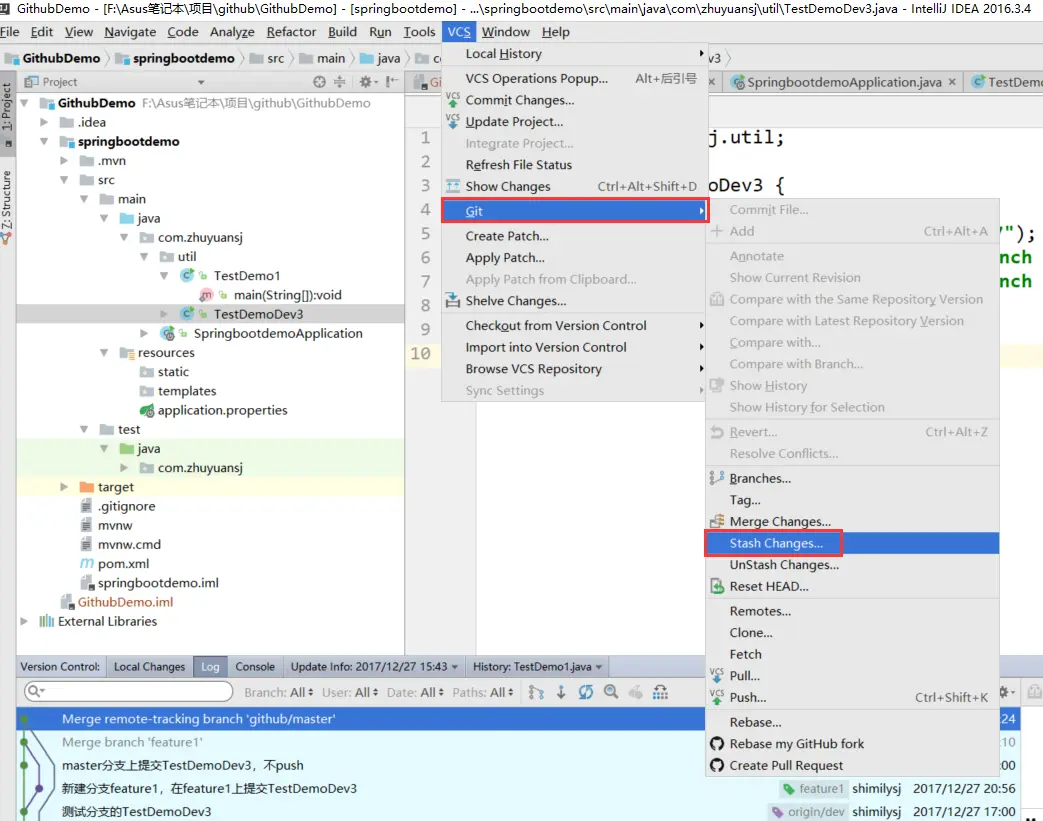1043x821 pixels.
Task: Click the feature1 branch label in the log
Action: point(814,788)
